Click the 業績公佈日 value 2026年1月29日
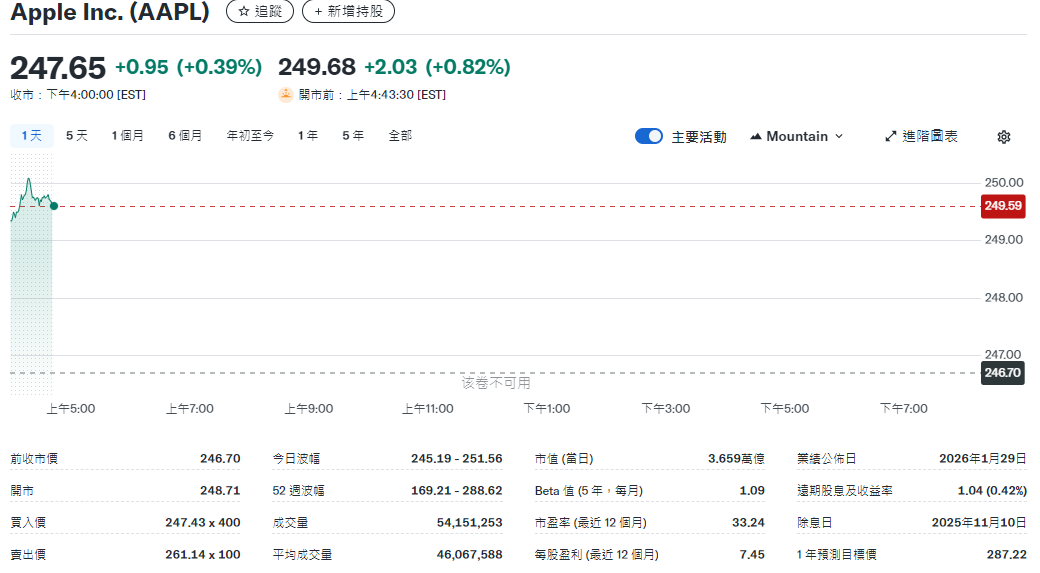Screen dimensions: 1040x573 click(x=983, y=458)
